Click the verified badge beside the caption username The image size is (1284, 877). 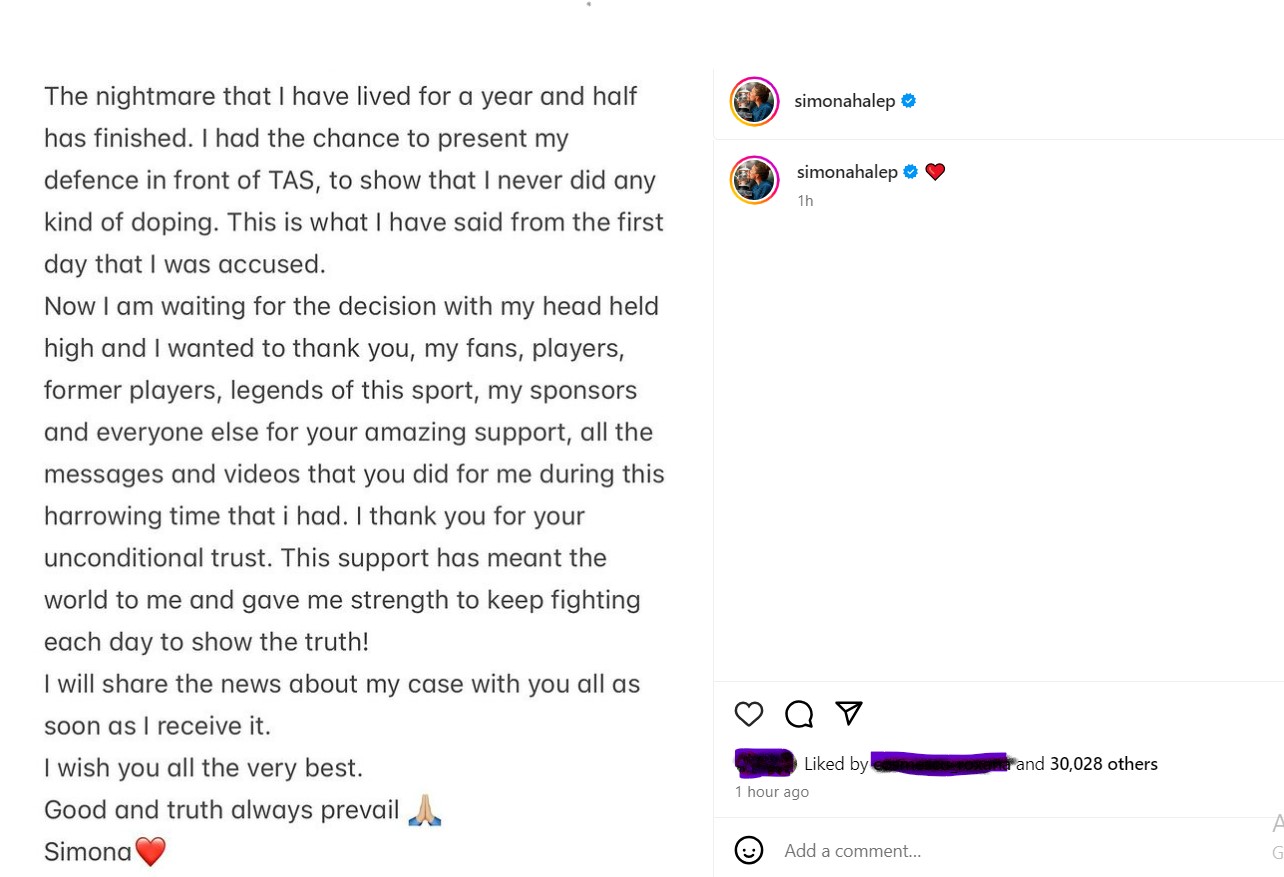tap(910, 172)
